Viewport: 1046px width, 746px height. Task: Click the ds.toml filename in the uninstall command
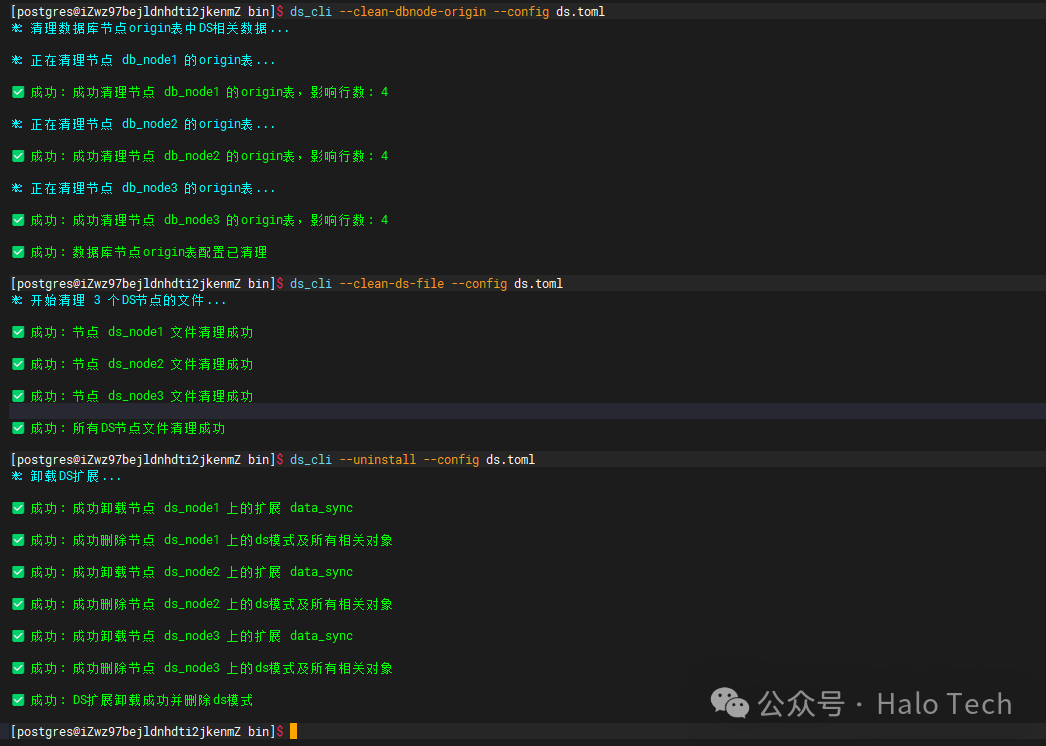pyautogui.click(x=510, y=460)
